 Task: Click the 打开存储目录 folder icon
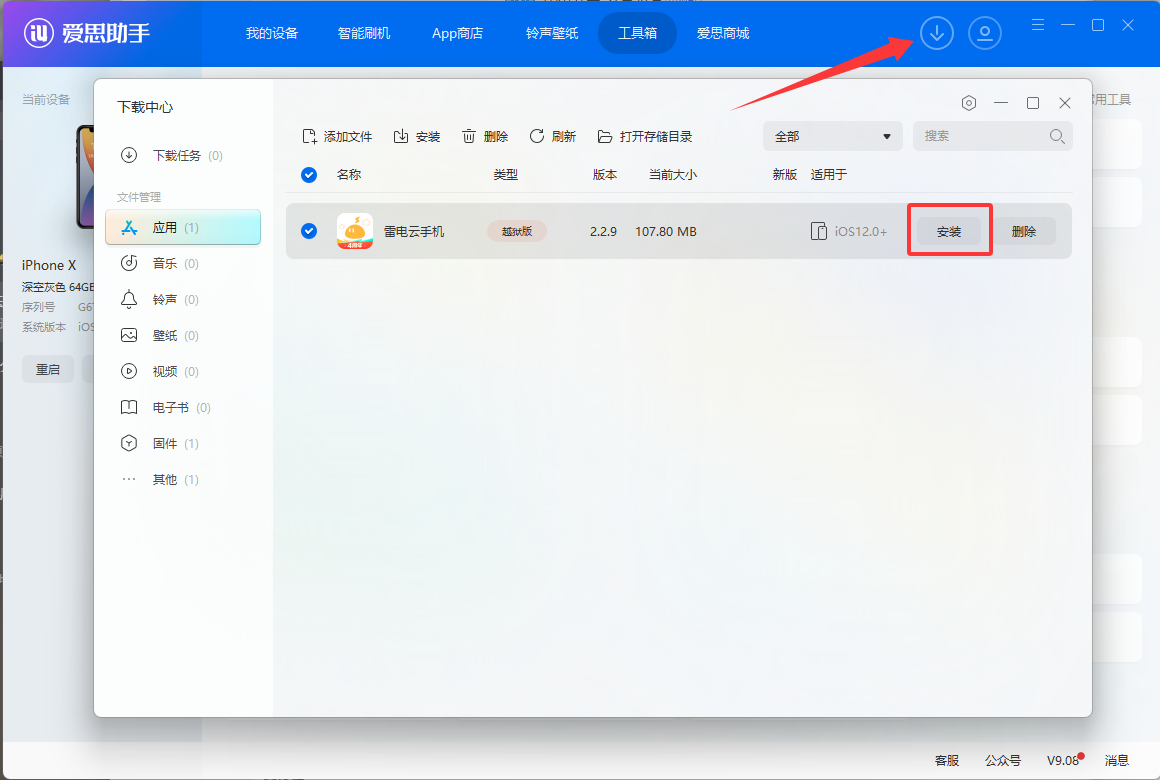click(605, 136)
